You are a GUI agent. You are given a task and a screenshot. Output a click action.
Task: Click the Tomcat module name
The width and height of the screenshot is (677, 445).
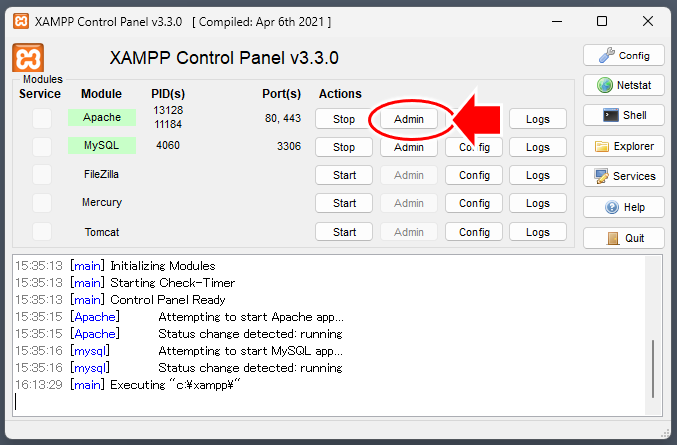click(x=102, y=232)
